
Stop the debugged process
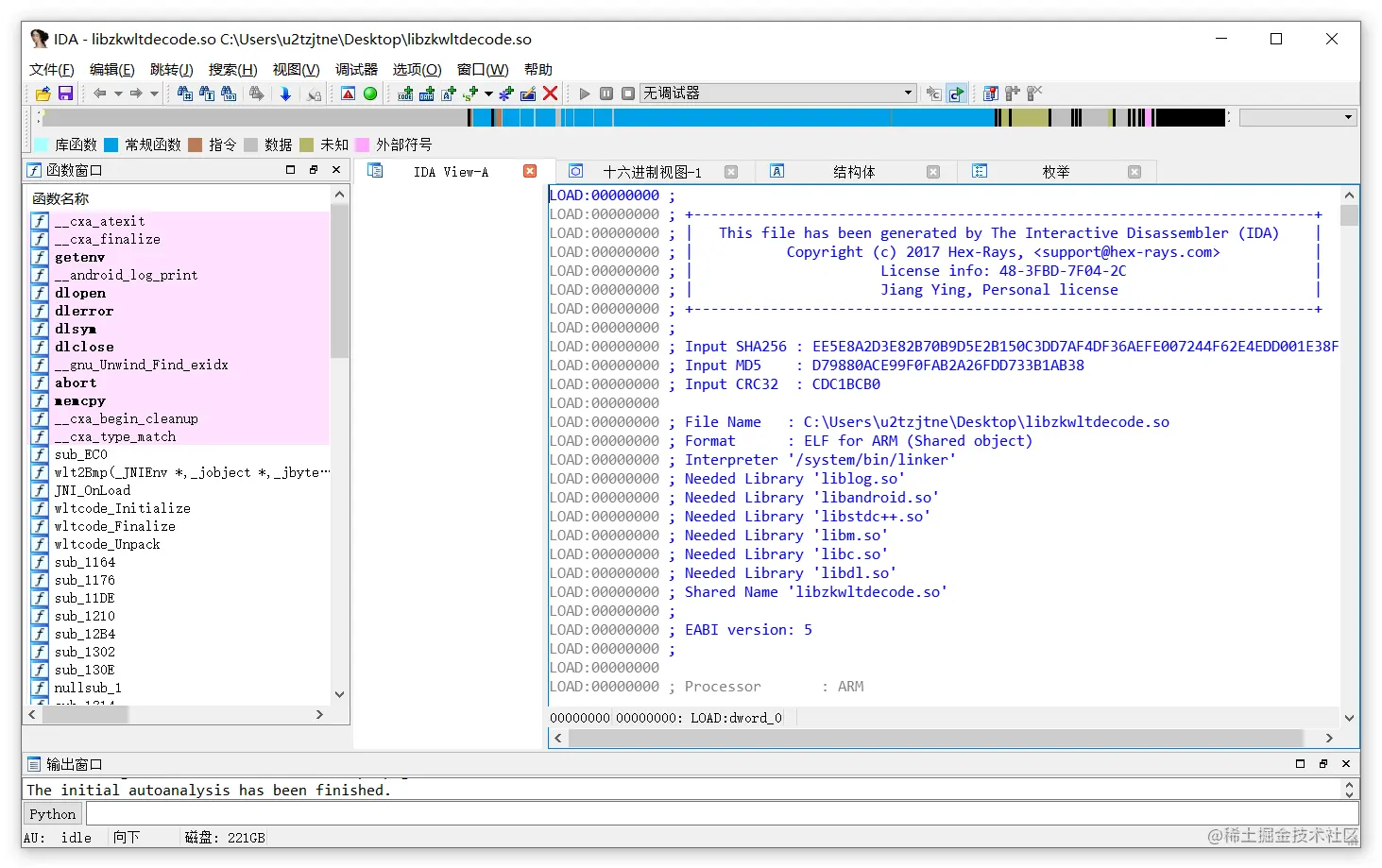(628, 94)
